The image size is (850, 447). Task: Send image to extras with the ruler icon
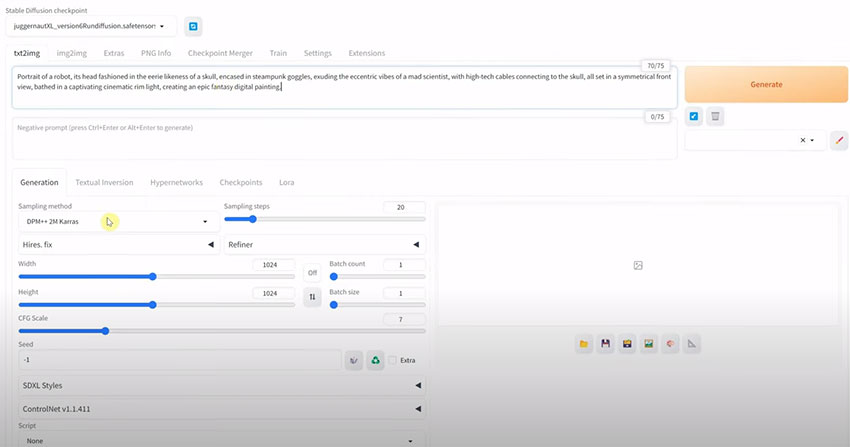click(x=692, y=344)
